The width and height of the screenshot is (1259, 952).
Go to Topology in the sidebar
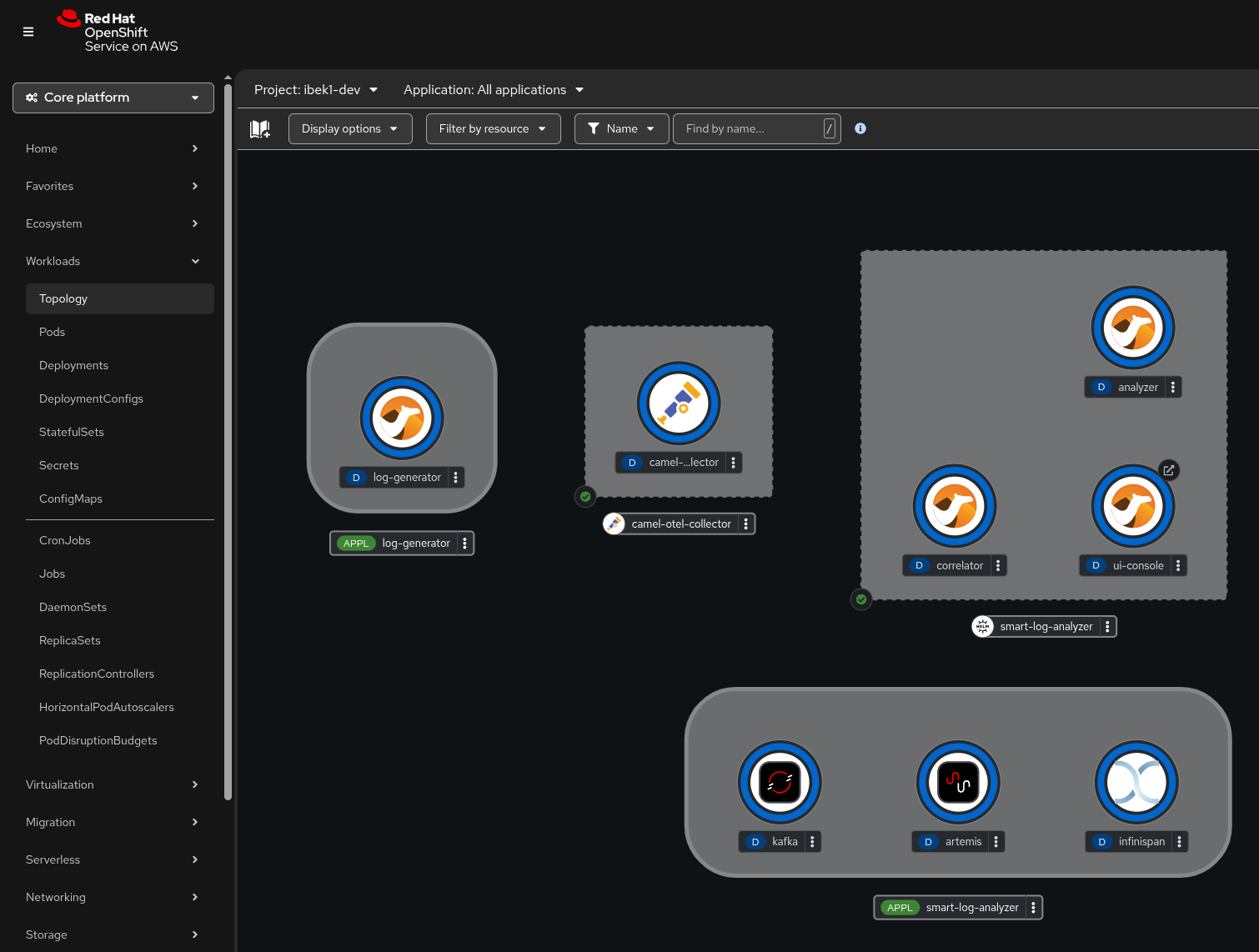coord(120,298)
